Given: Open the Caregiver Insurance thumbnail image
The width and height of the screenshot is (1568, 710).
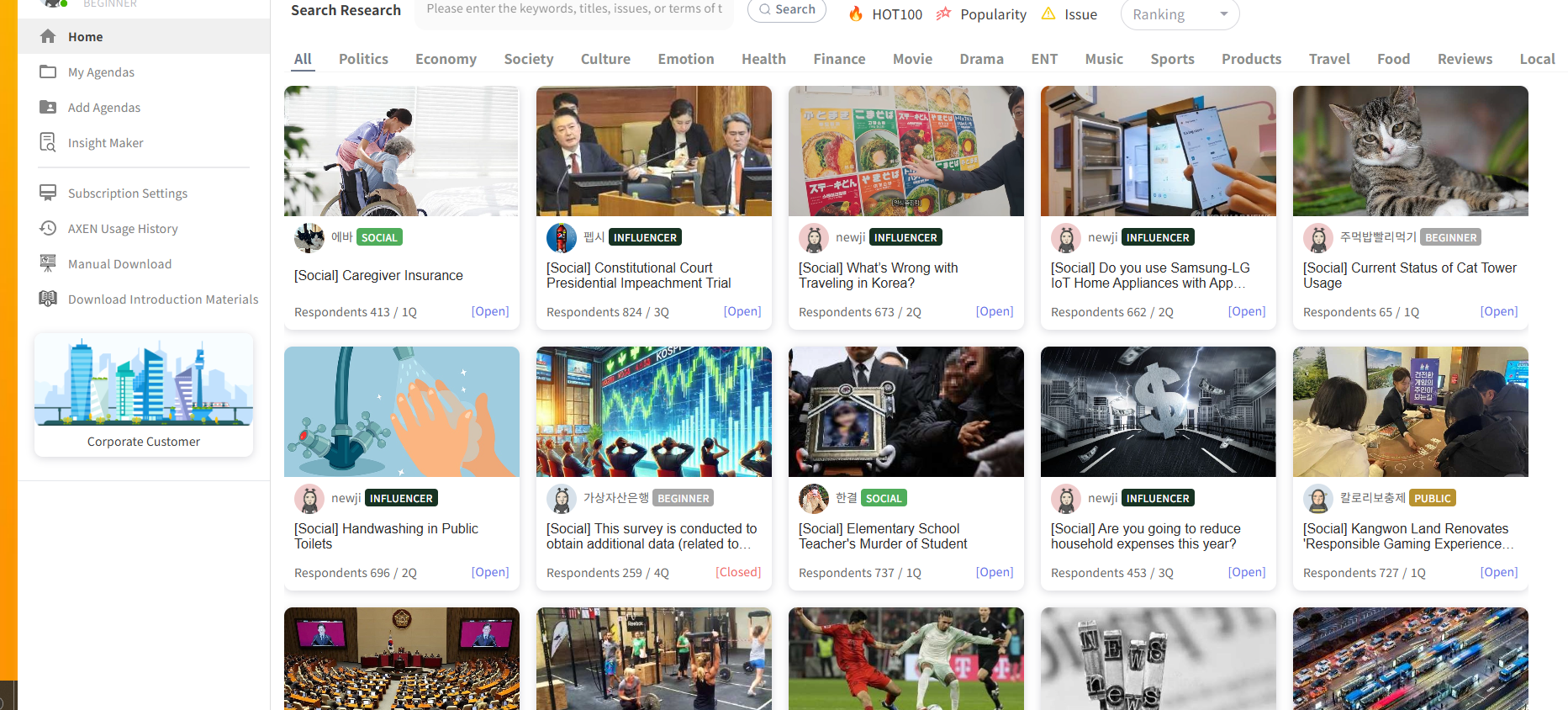Looking at the screenshot, I should coord(402,151).
